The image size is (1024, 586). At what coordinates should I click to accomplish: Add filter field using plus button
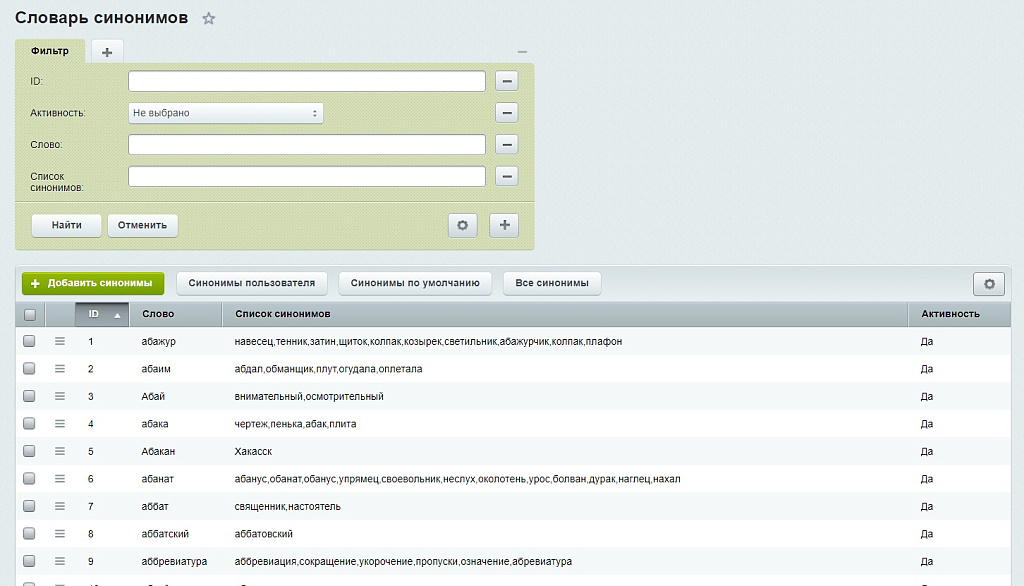click(x=504, y=225)
